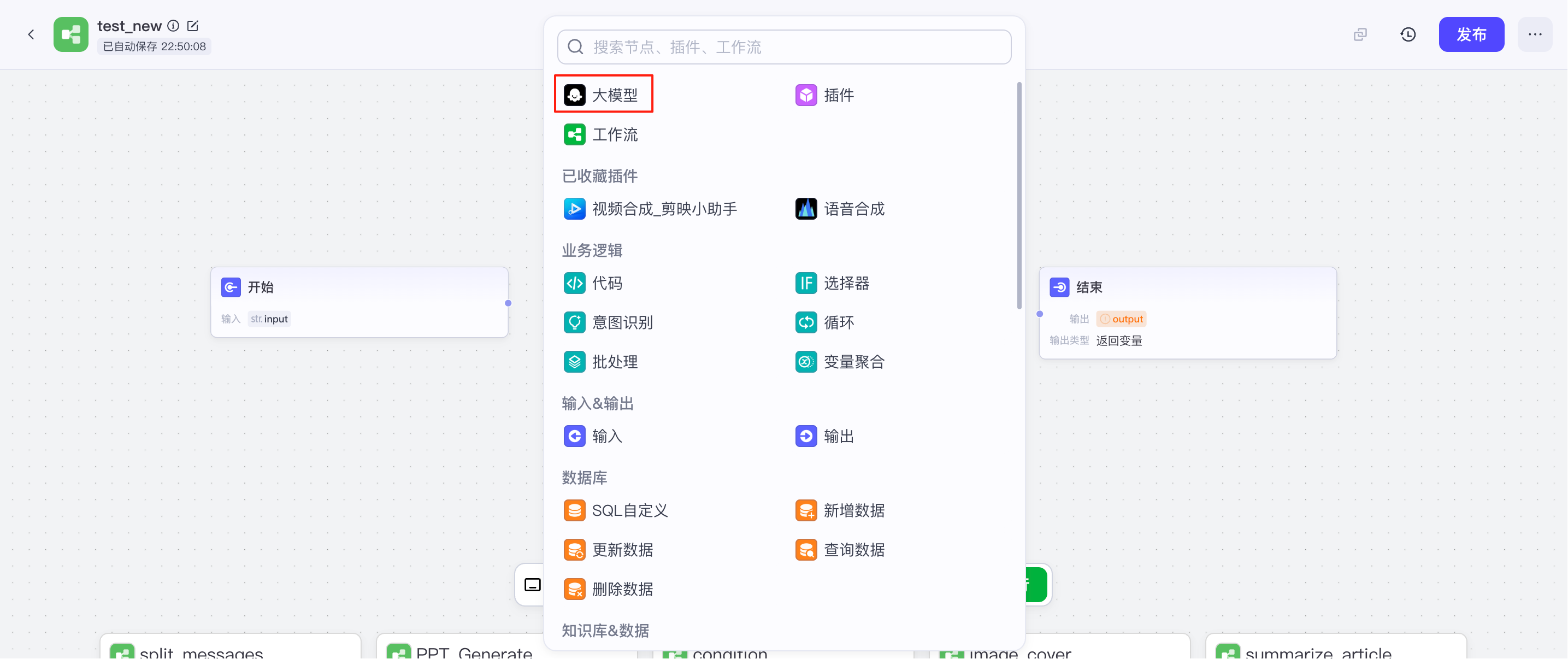
Task: Click the 发布 button to publish
Action: [x=1471, y=34]
